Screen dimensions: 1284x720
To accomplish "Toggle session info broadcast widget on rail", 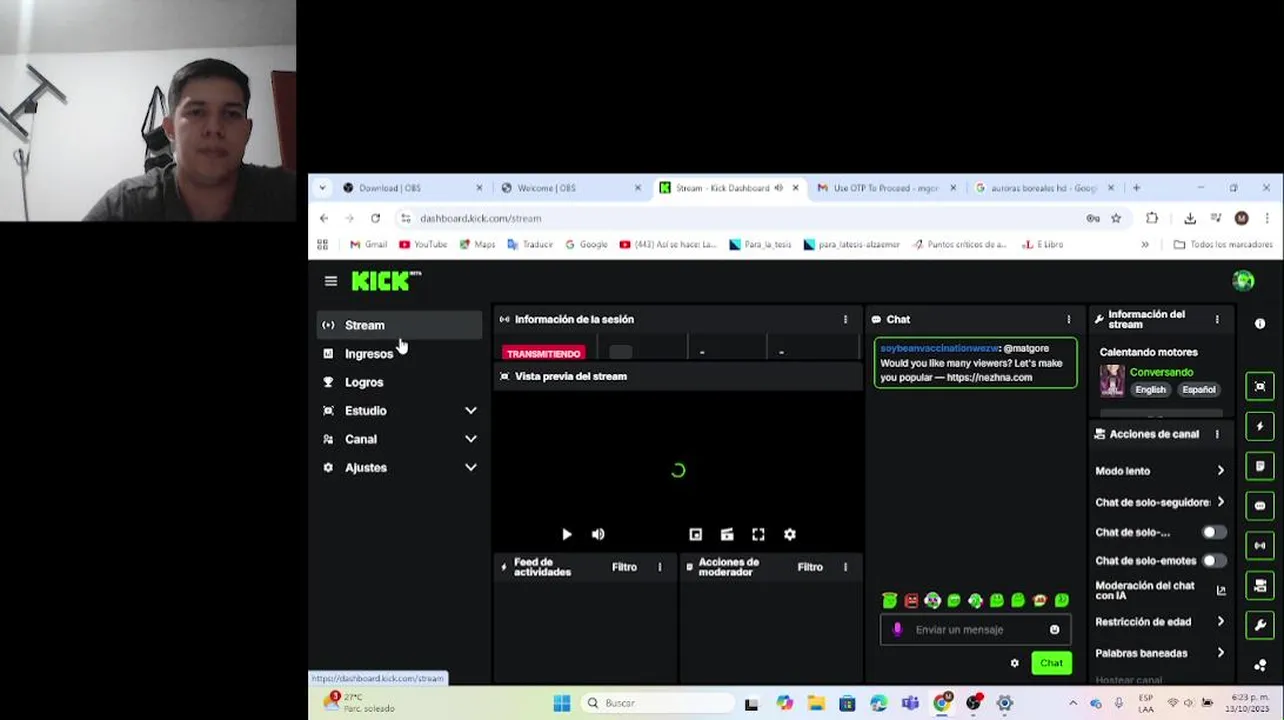I will [x=1260, y=546].
